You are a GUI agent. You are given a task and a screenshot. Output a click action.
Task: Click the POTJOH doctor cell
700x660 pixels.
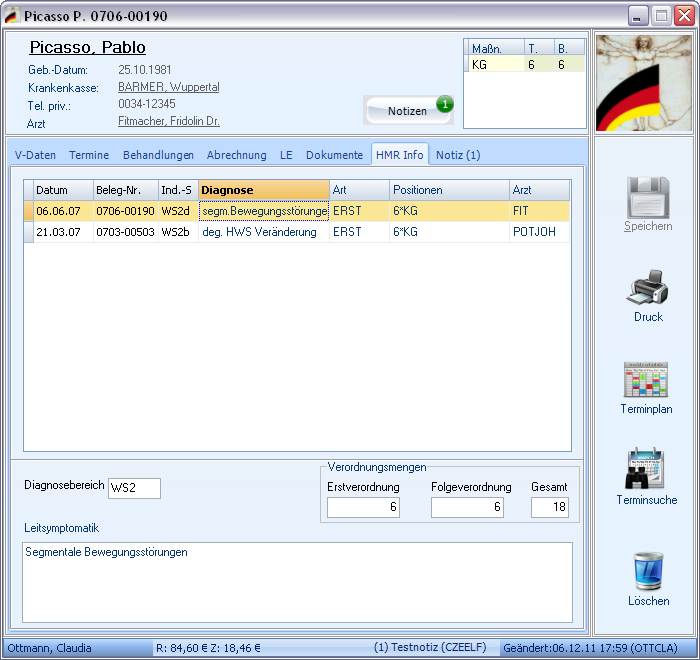(x=540, y=232)
